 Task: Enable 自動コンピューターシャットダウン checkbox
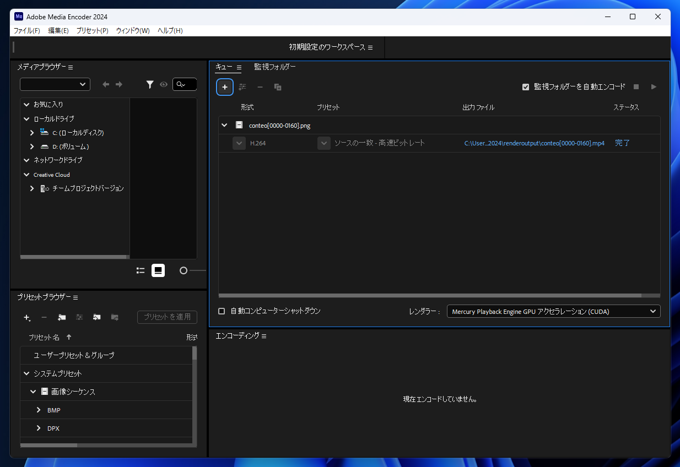point(222,311)
